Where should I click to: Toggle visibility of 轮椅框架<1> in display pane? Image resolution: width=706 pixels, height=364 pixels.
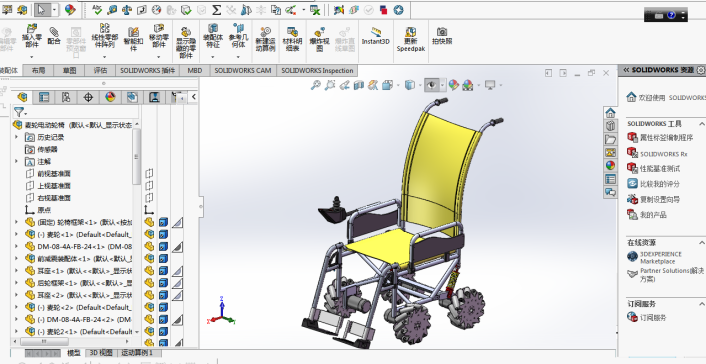[x=149, y=222]
